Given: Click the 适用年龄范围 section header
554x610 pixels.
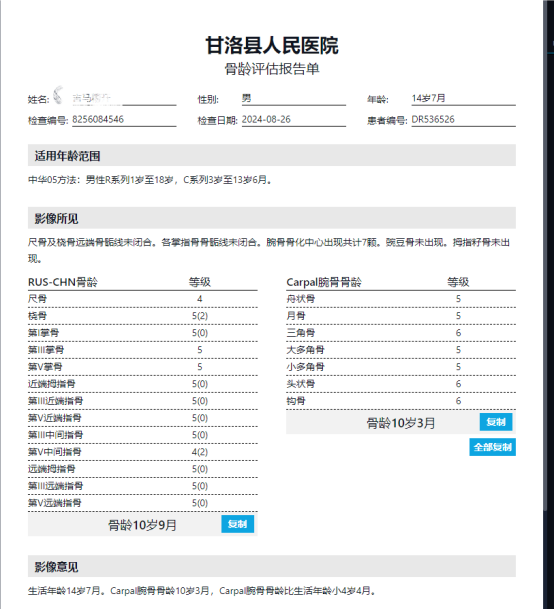Looking at the screenshot, I should [272, 155].
